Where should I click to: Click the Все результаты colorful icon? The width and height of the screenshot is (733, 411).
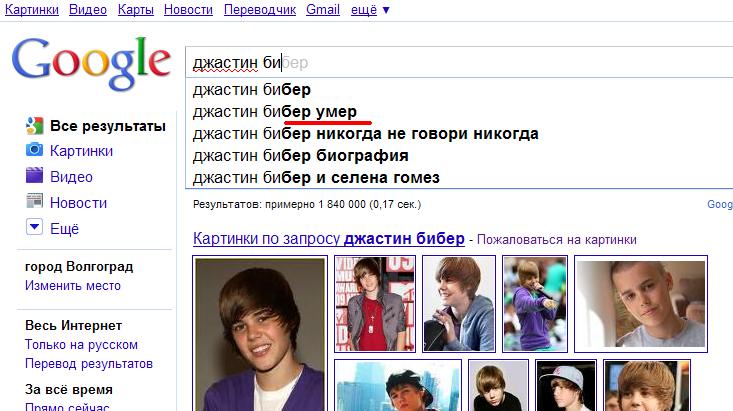coord(35,126)
